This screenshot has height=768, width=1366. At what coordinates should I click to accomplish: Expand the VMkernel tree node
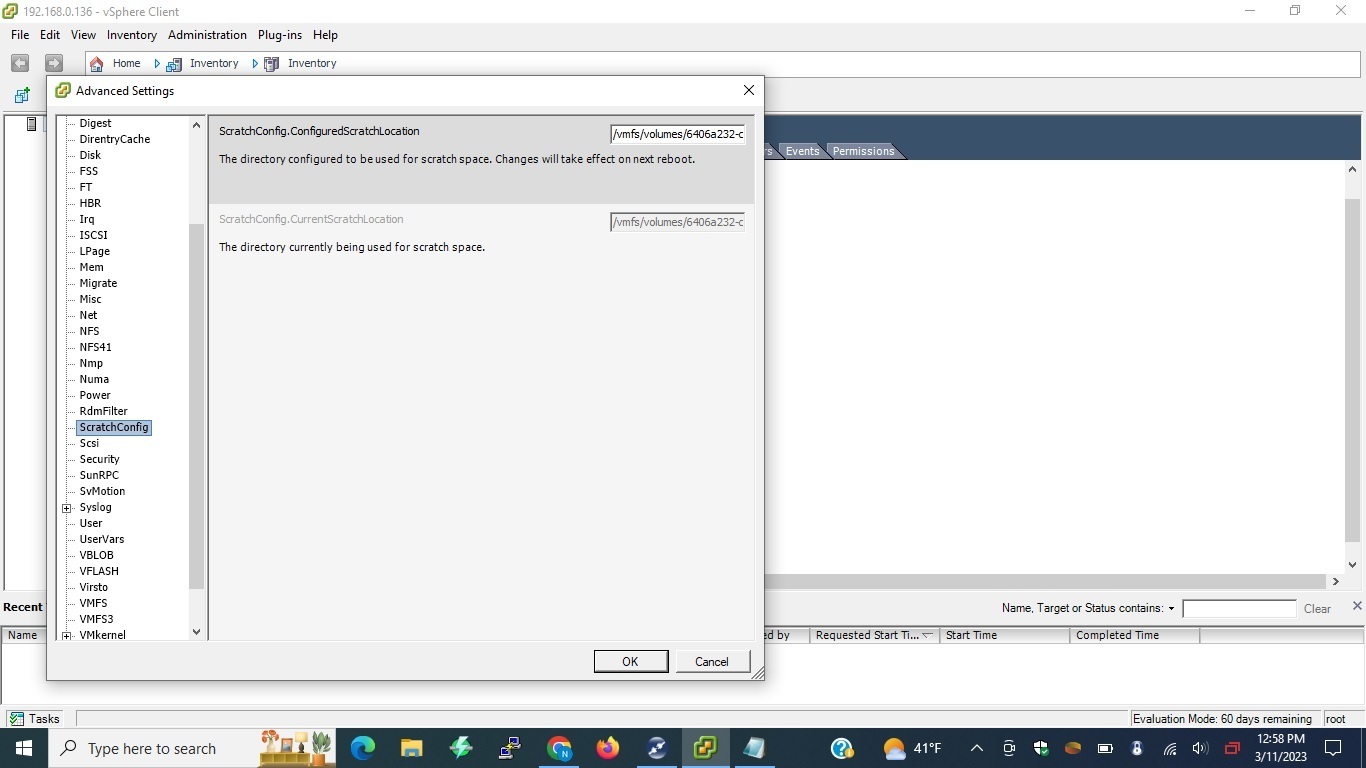click(66, 635)
